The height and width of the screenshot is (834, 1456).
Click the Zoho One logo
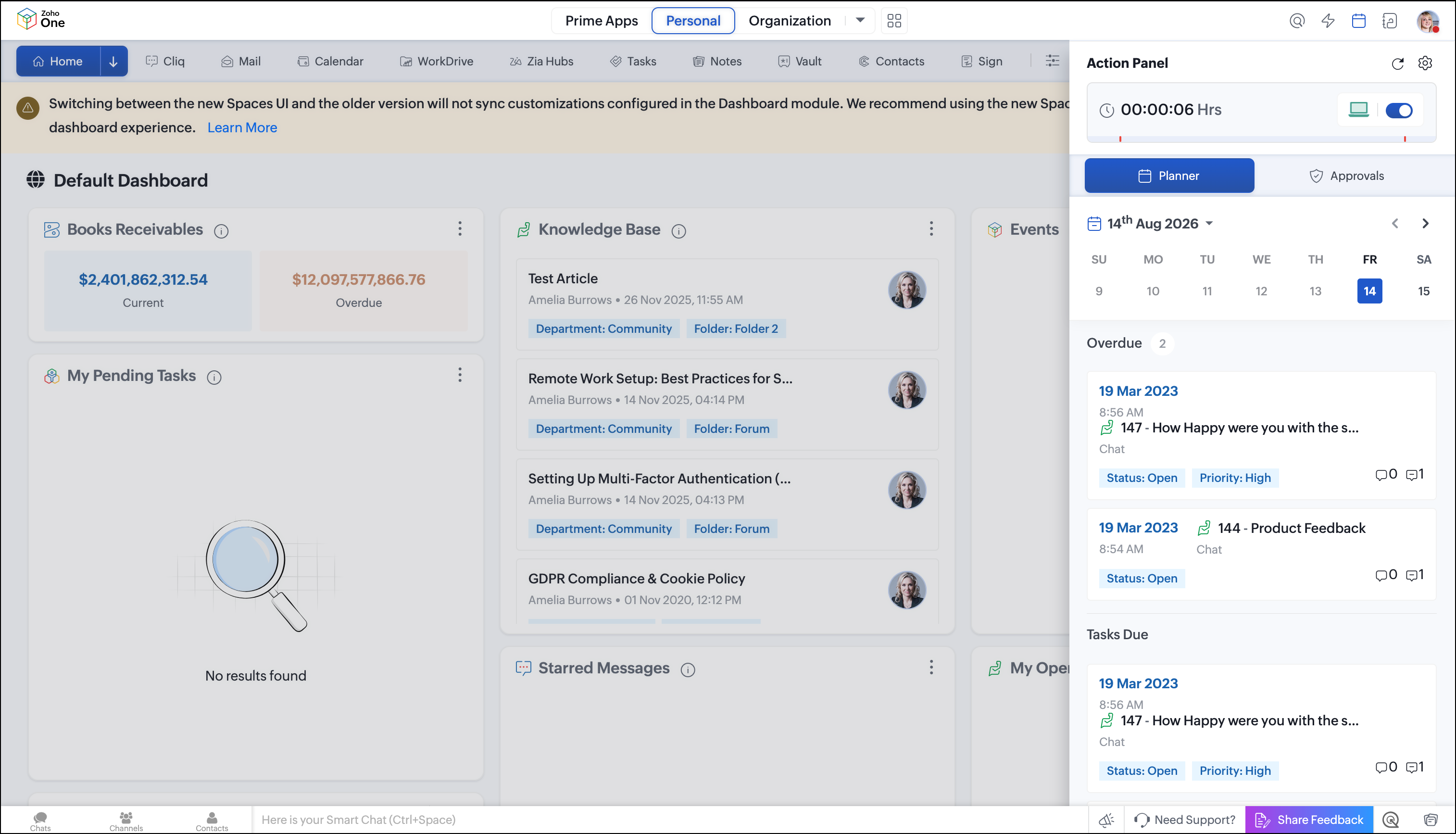(x=41, y=19)
